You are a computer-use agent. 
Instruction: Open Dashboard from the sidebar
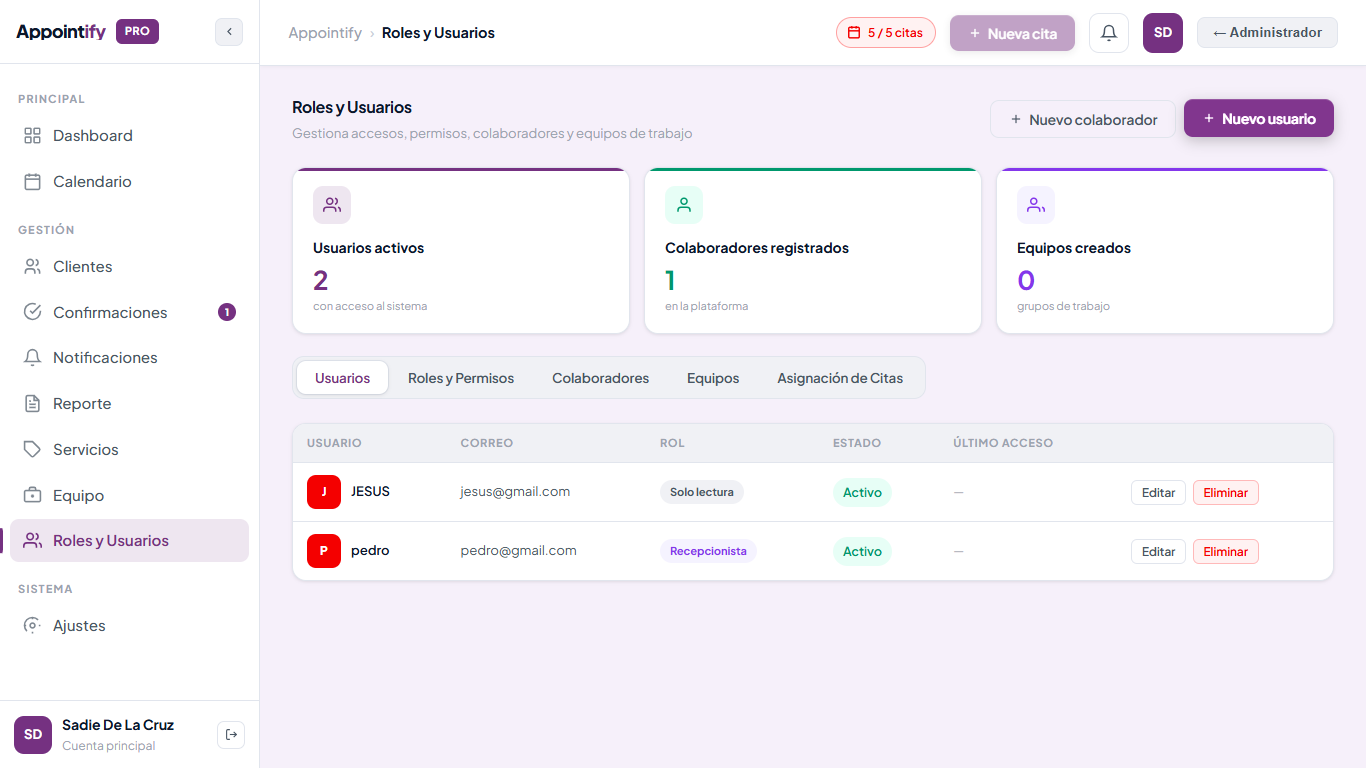(129, 135)
